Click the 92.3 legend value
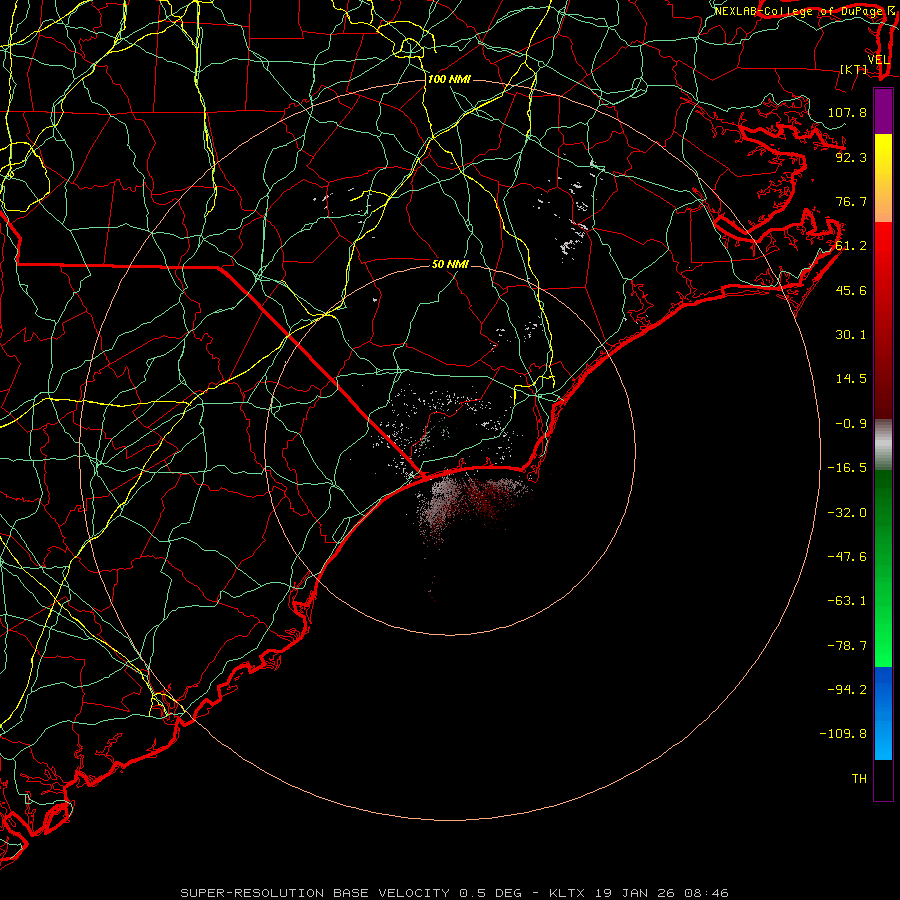 tap(851, 157)
